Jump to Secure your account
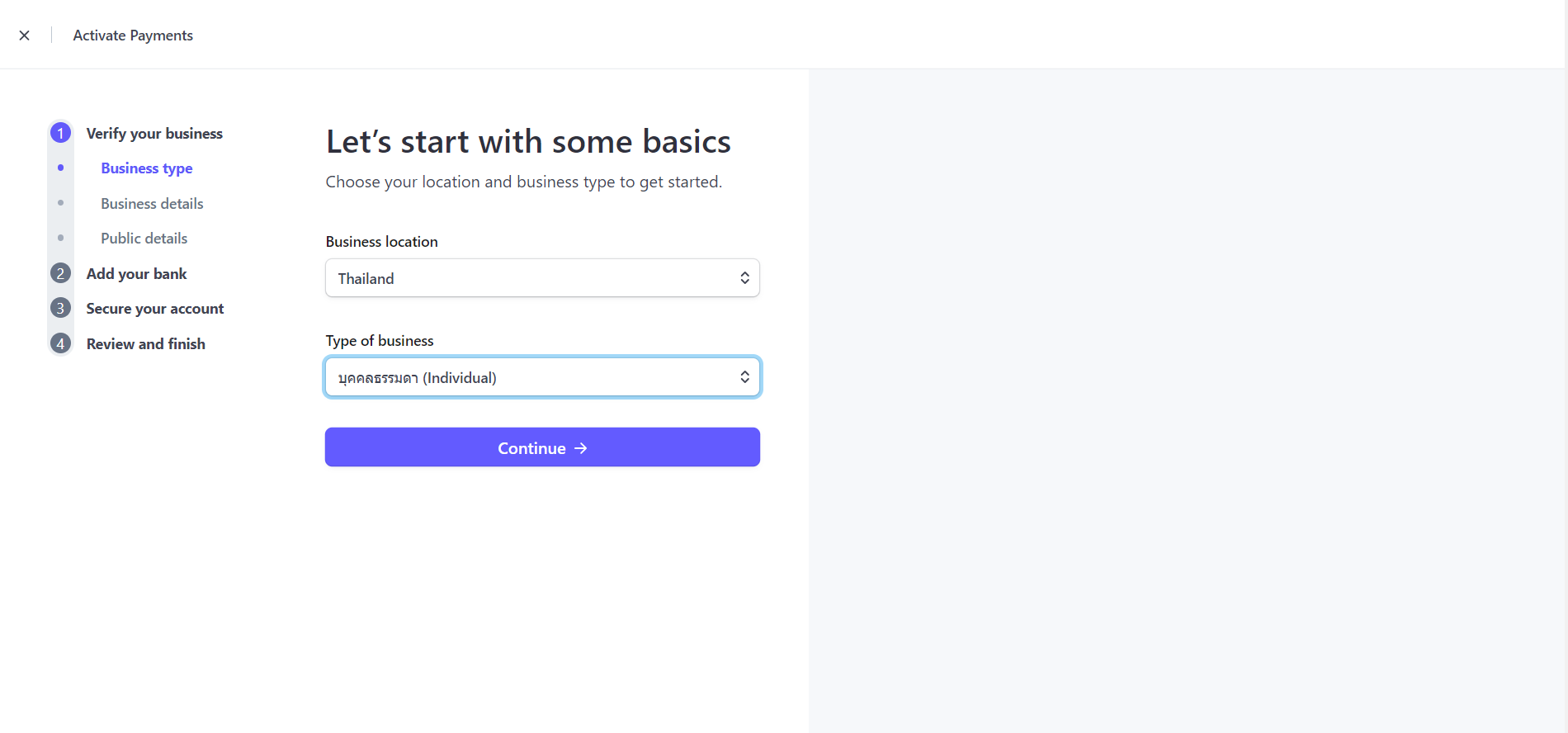 click(155, 309)
